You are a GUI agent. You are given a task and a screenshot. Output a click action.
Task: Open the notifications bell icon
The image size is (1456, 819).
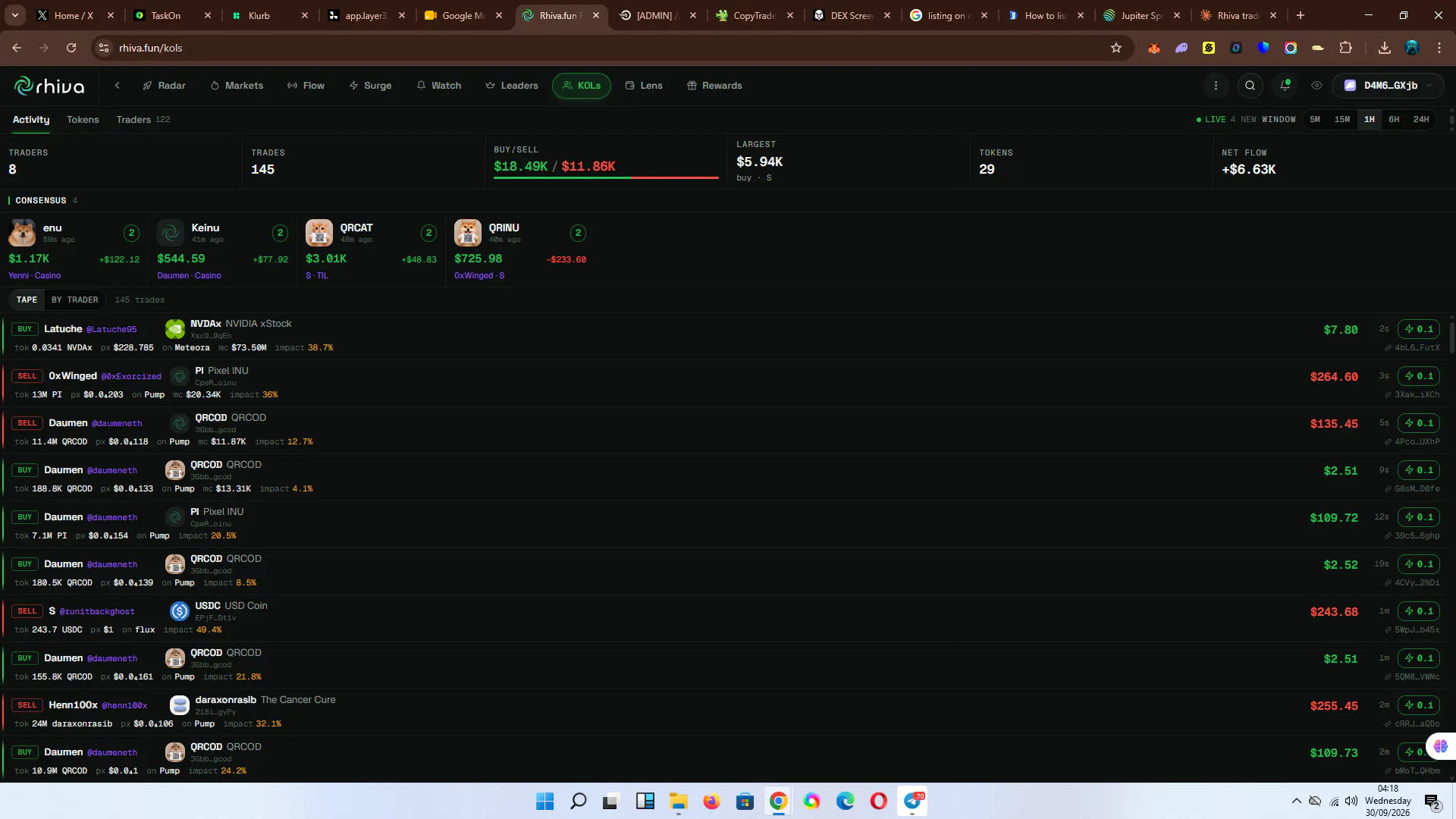(x=1285, y=86)
